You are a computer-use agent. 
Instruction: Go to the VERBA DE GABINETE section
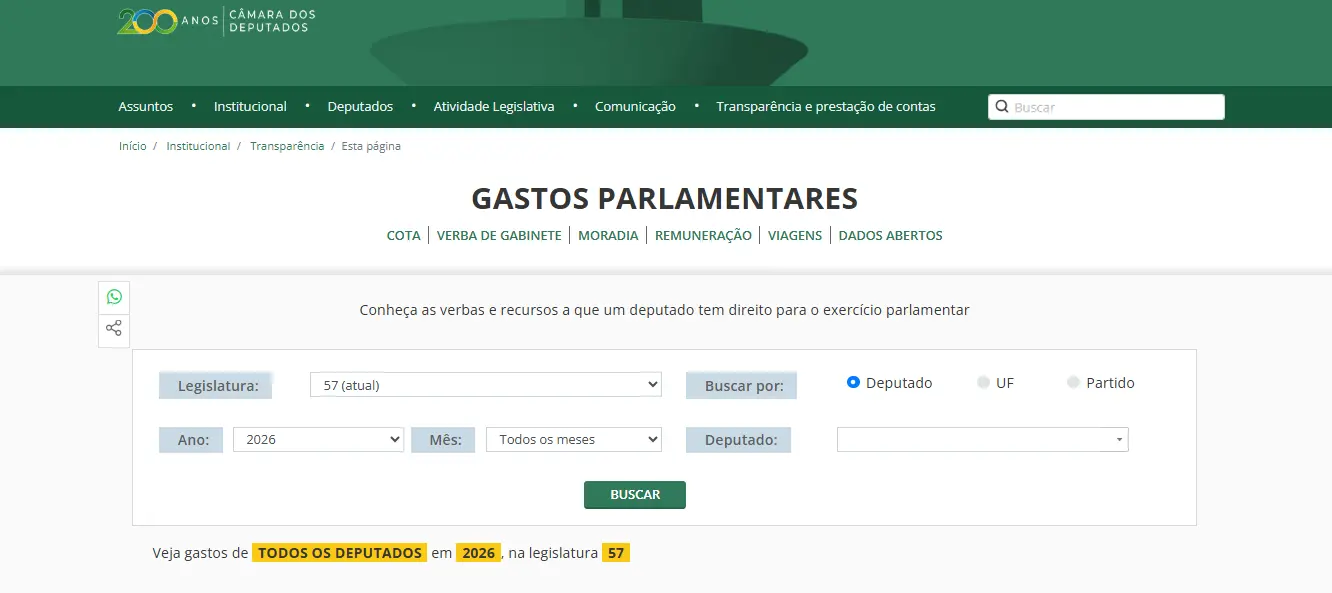click(499, 236)
